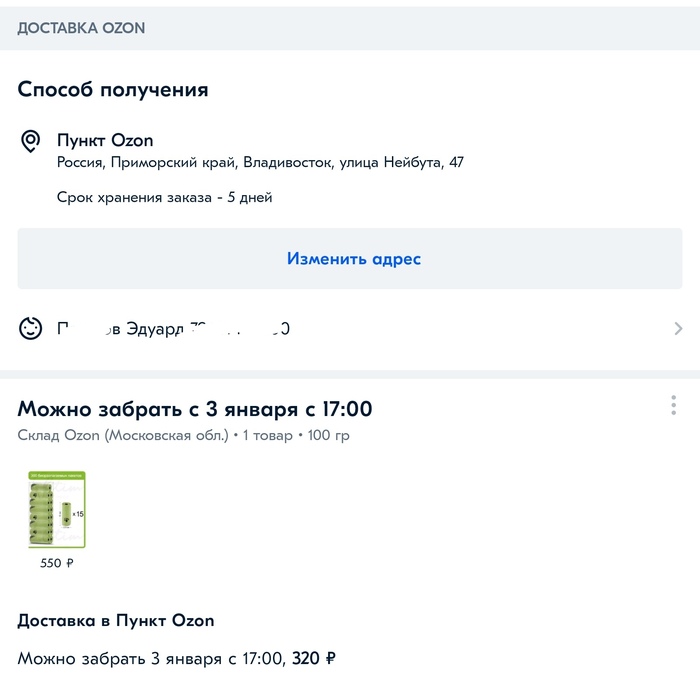Click the Владивосток, улица Нейбута address line
The height and width of the screenshot is (696, 700).
(260, 163)
